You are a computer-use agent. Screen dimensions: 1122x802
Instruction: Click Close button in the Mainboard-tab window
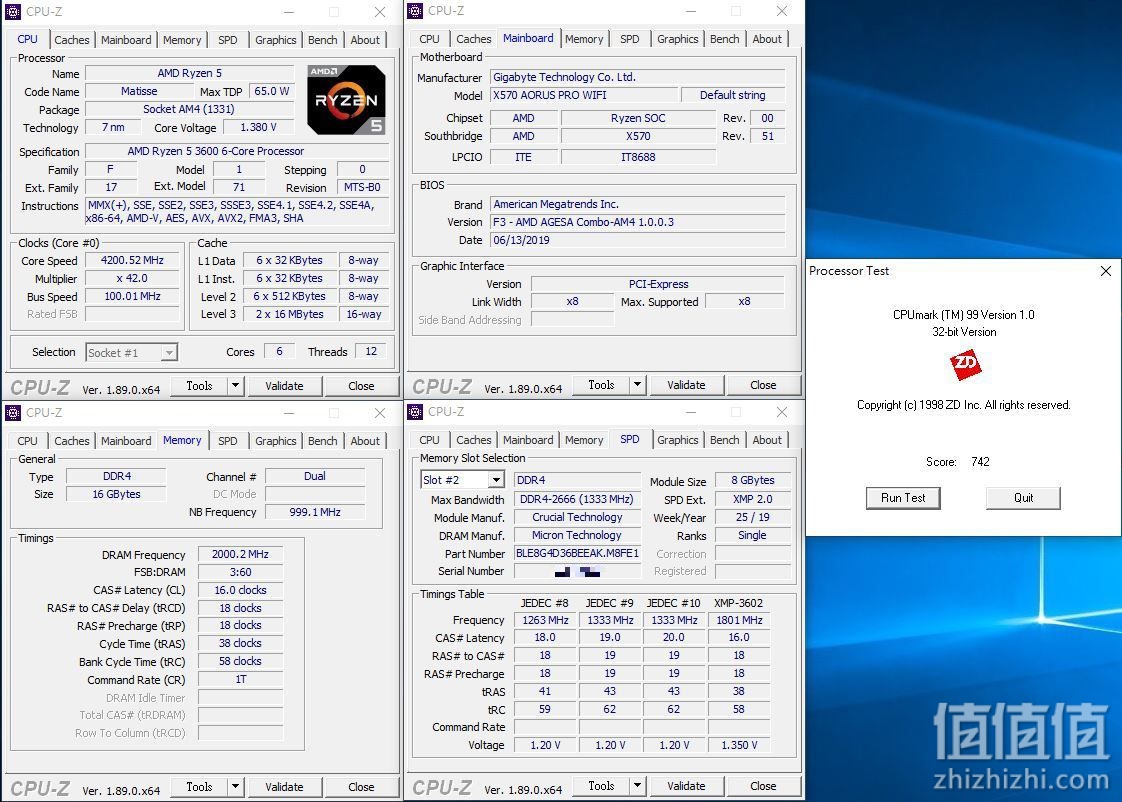point(764,385)
